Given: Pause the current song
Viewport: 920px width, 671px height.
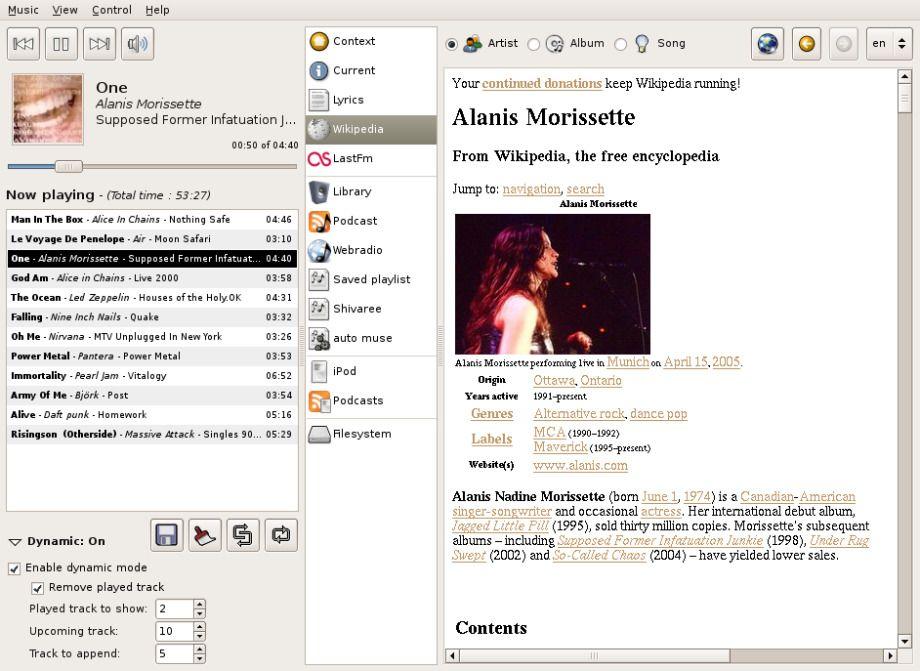Looking at the screenshot, I should tap(61, 43).
